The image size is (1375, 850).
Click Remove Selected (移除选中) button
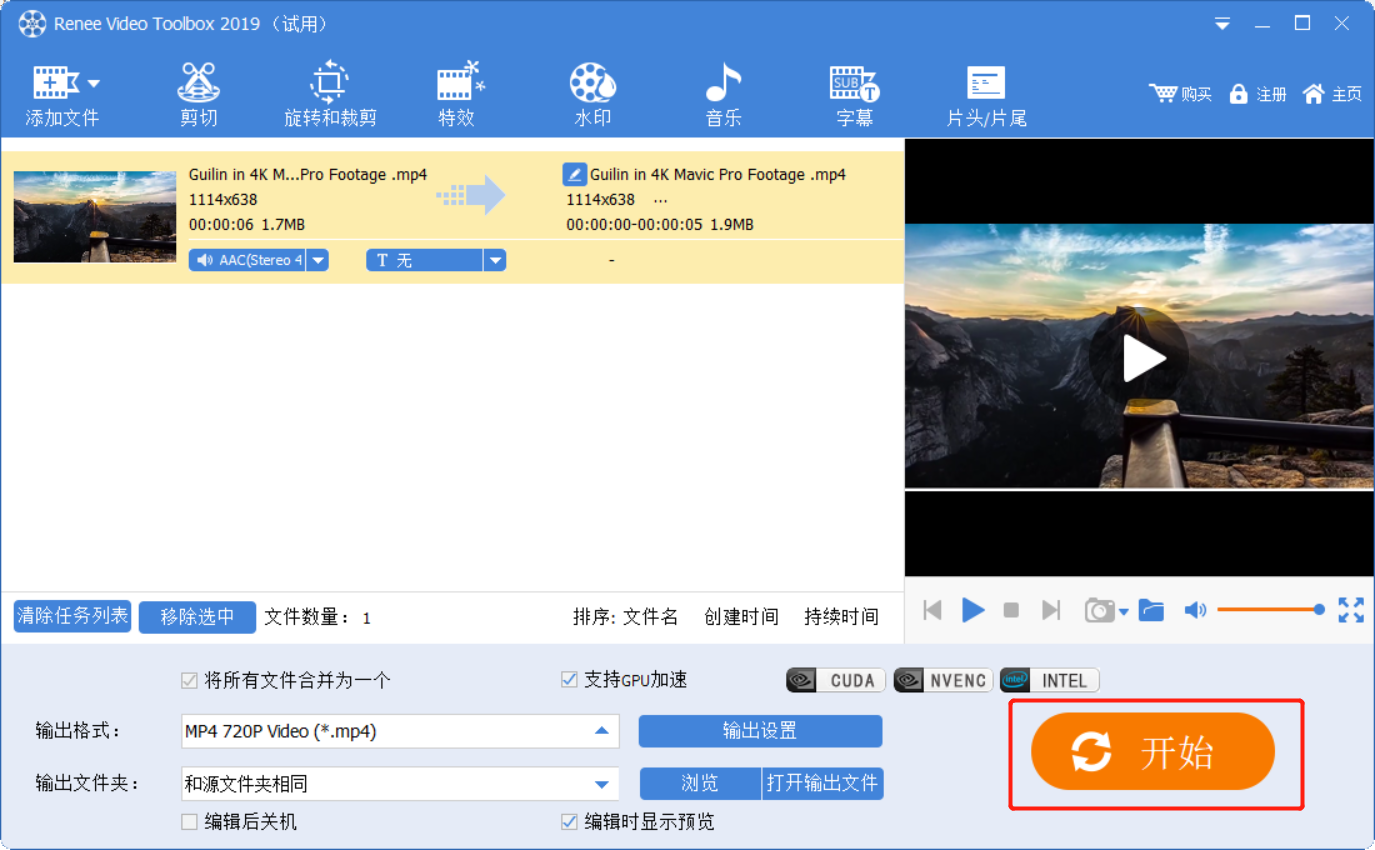[x=197, y=617]
